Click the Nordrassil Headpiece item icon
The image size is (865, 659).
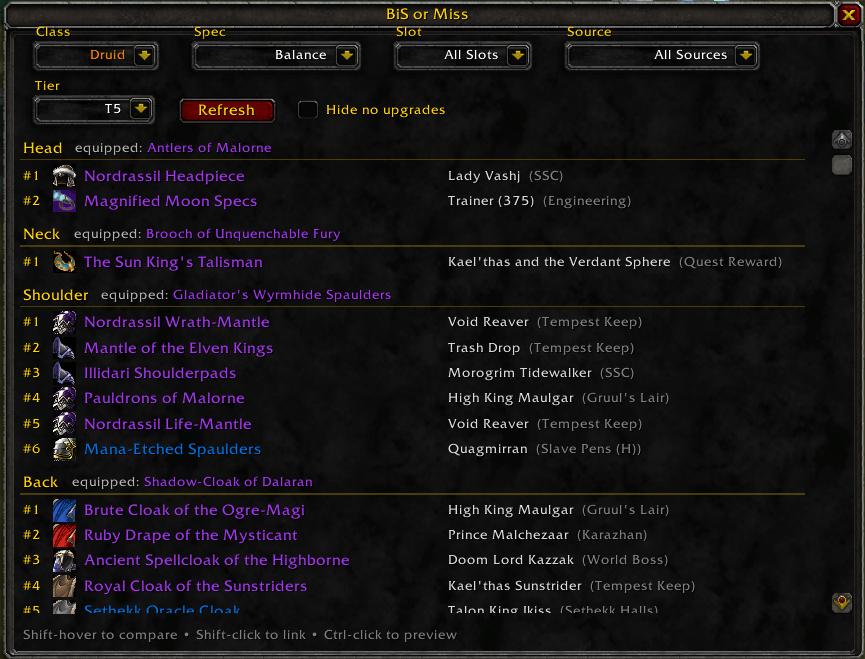[x=64, y=176]
